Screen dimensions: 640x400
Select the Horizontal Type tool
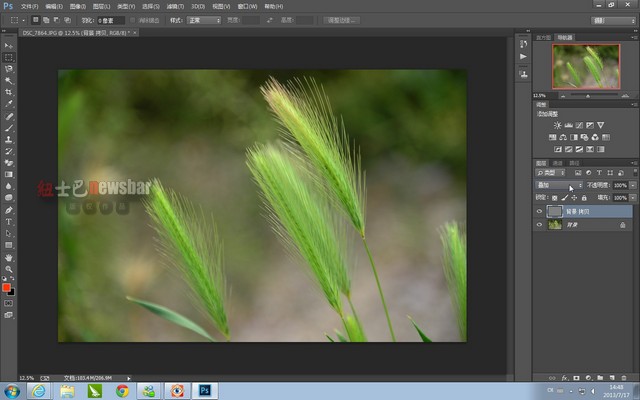click(x=9, y=221)
